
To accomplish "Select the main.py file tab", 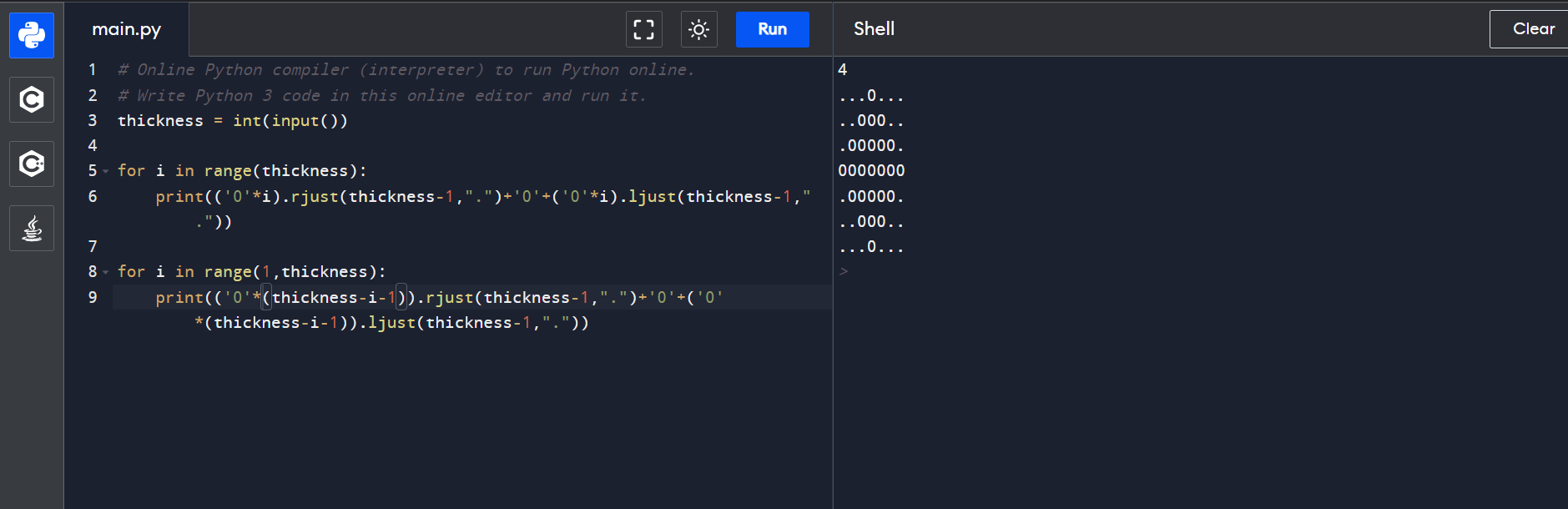I will click(x=127, y=29).
